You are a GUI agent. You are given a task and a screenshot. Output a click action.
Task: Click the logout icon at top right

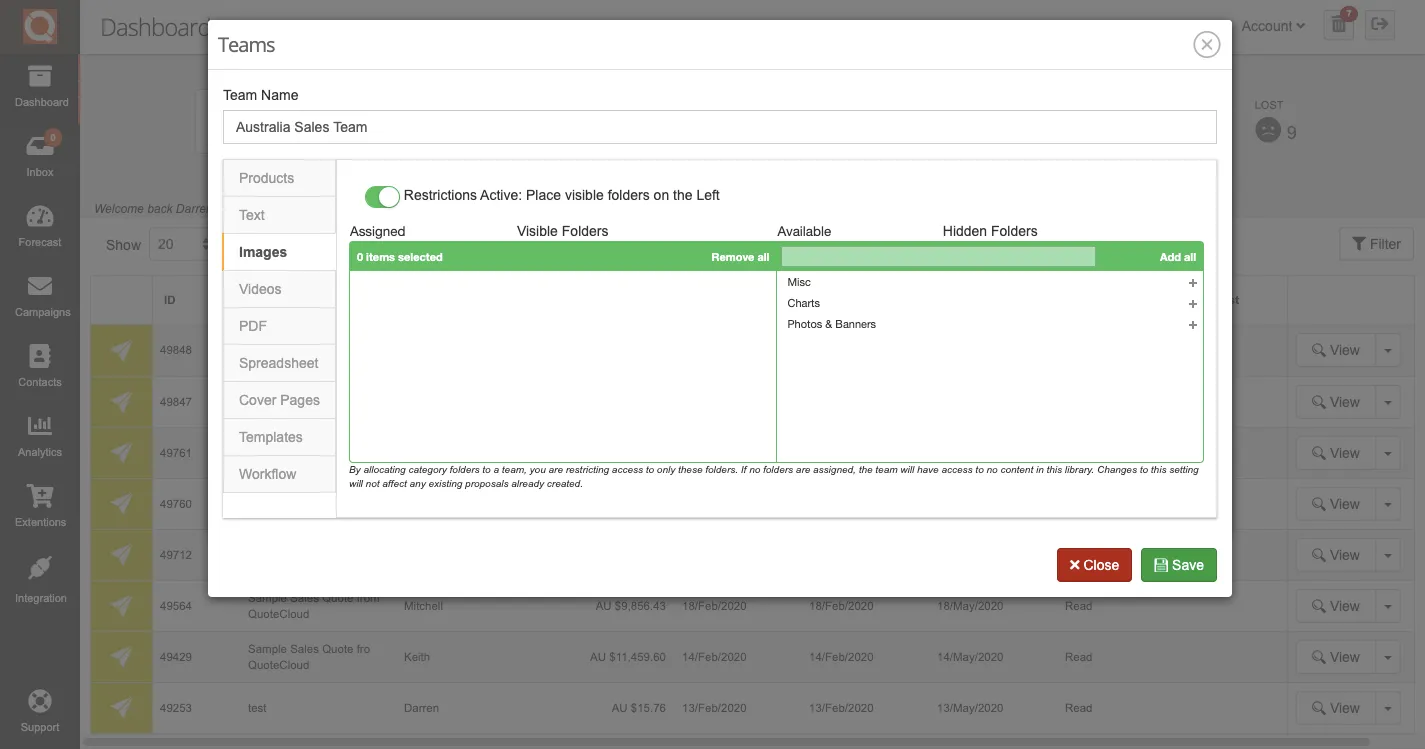pos(1381,26)
